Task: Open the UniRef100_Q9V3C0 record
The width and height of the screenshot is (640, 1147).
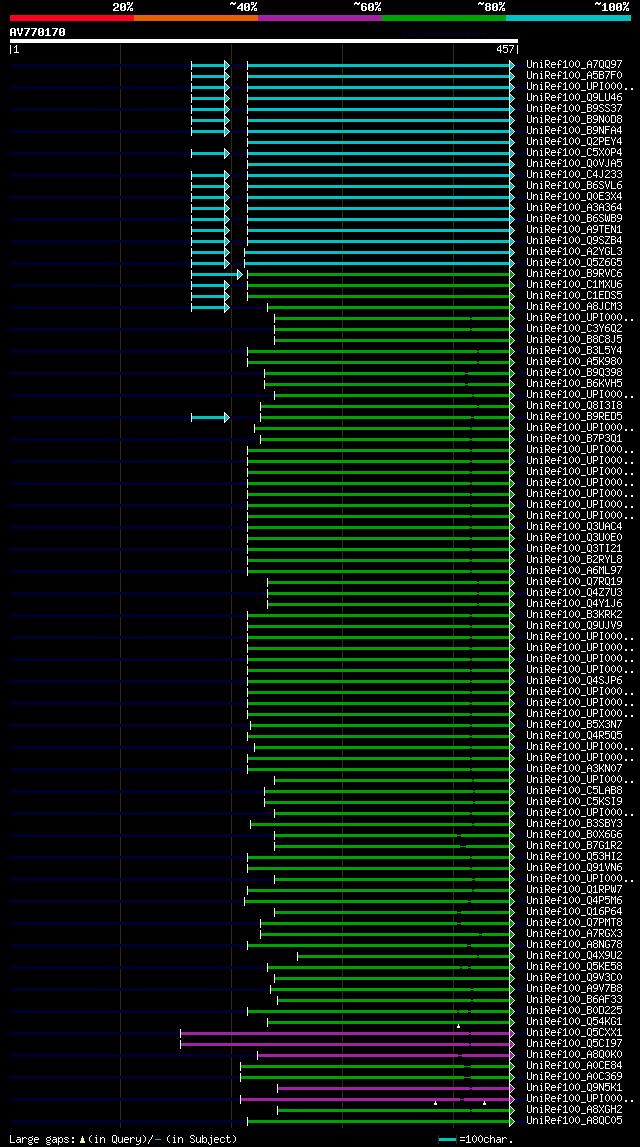Action: [574, 978]
